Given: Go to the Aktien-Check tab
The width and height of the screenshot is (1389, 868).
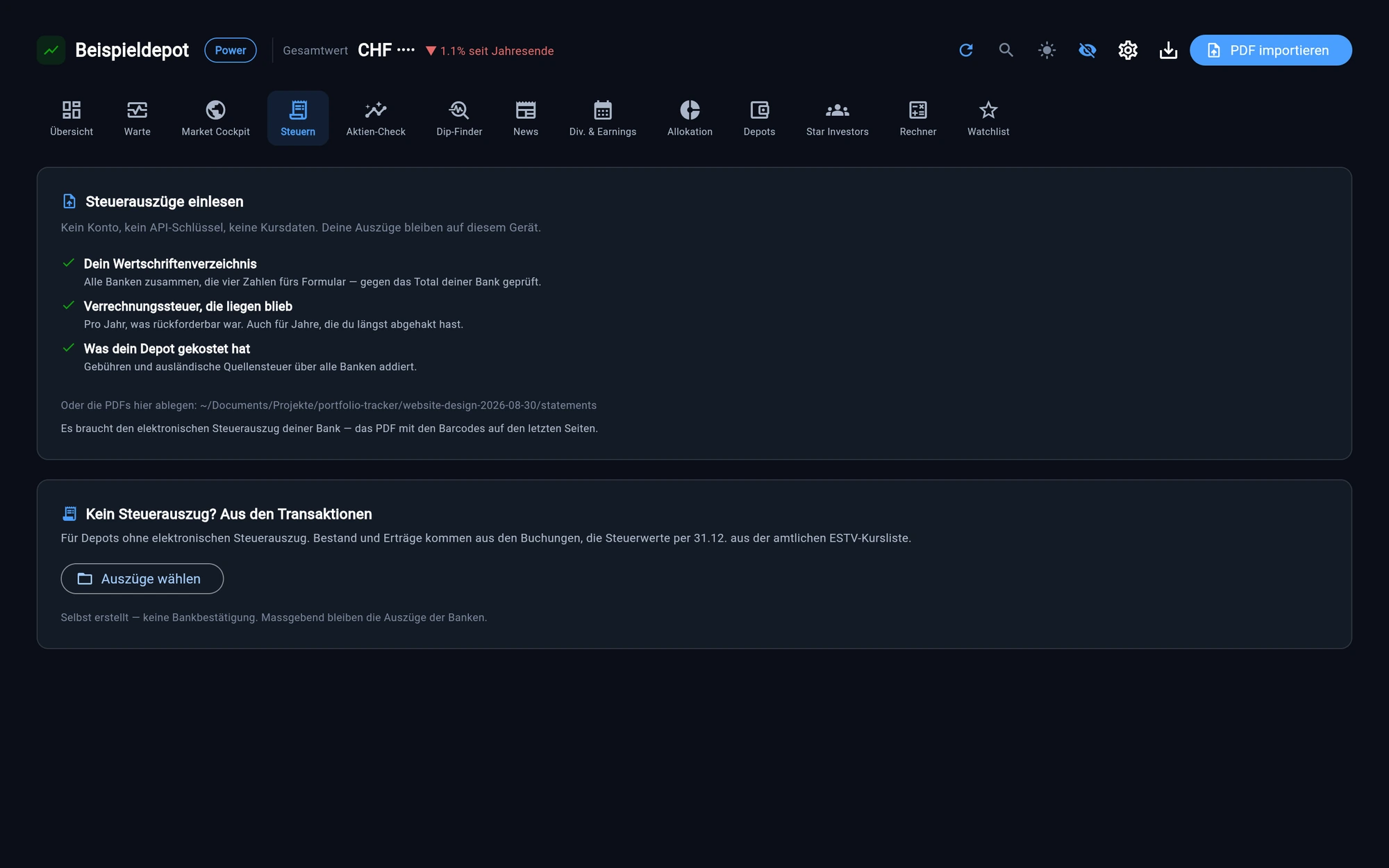Looking at the screenshot, I should point(376,118).
